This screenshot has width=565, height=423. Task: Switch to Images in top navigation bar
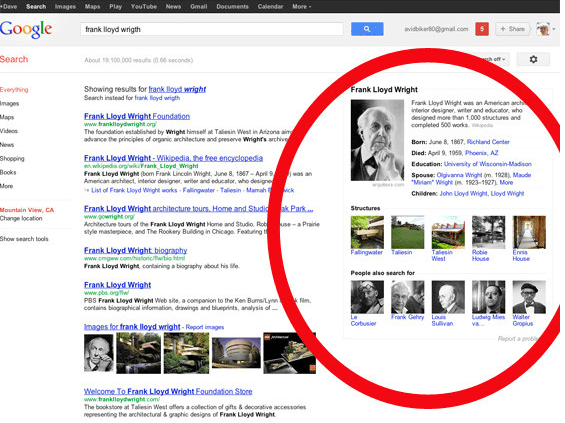65,6
